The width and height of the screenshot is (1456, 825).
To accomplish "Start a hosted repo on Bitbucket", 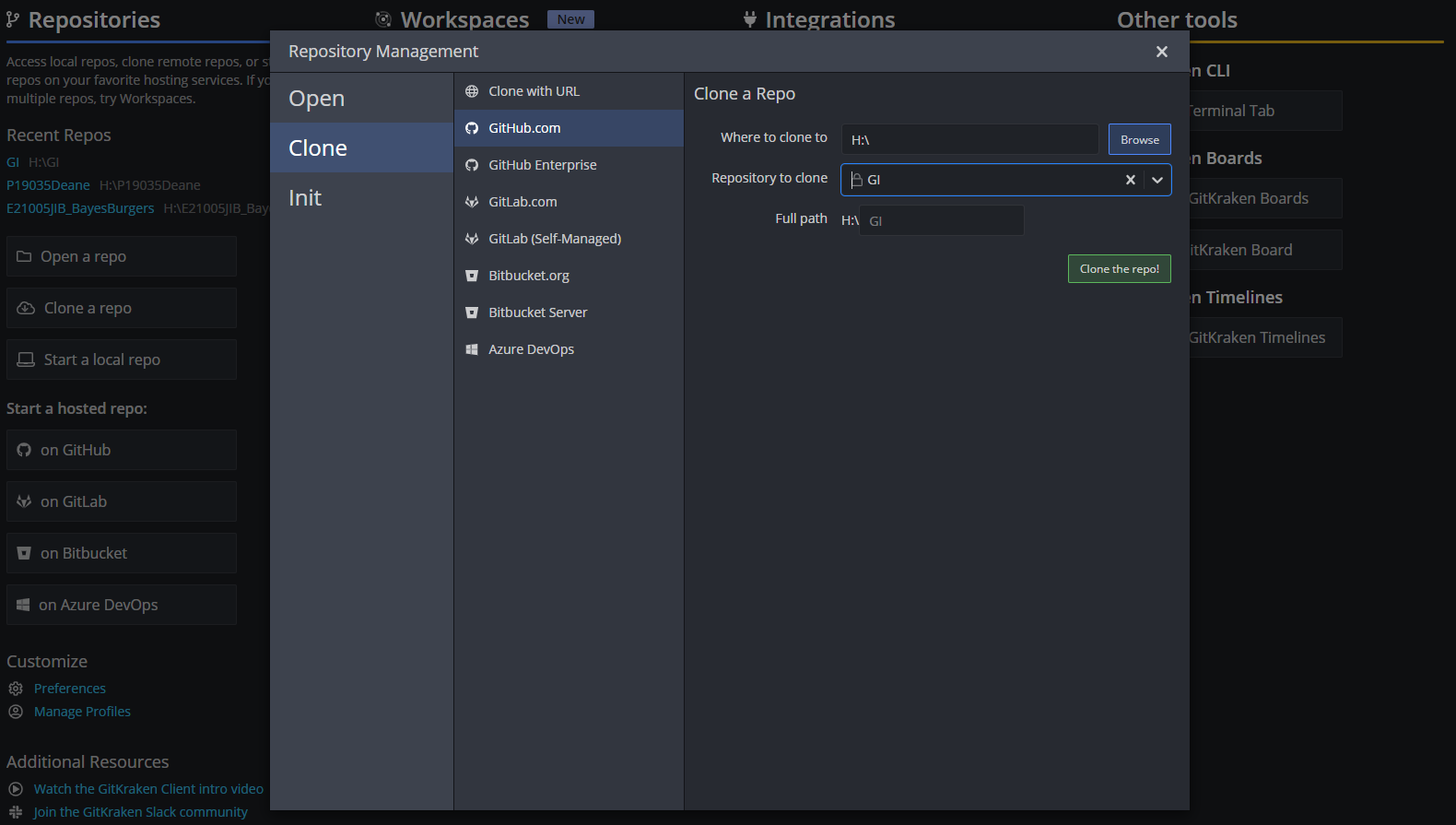I will [122, 553].
